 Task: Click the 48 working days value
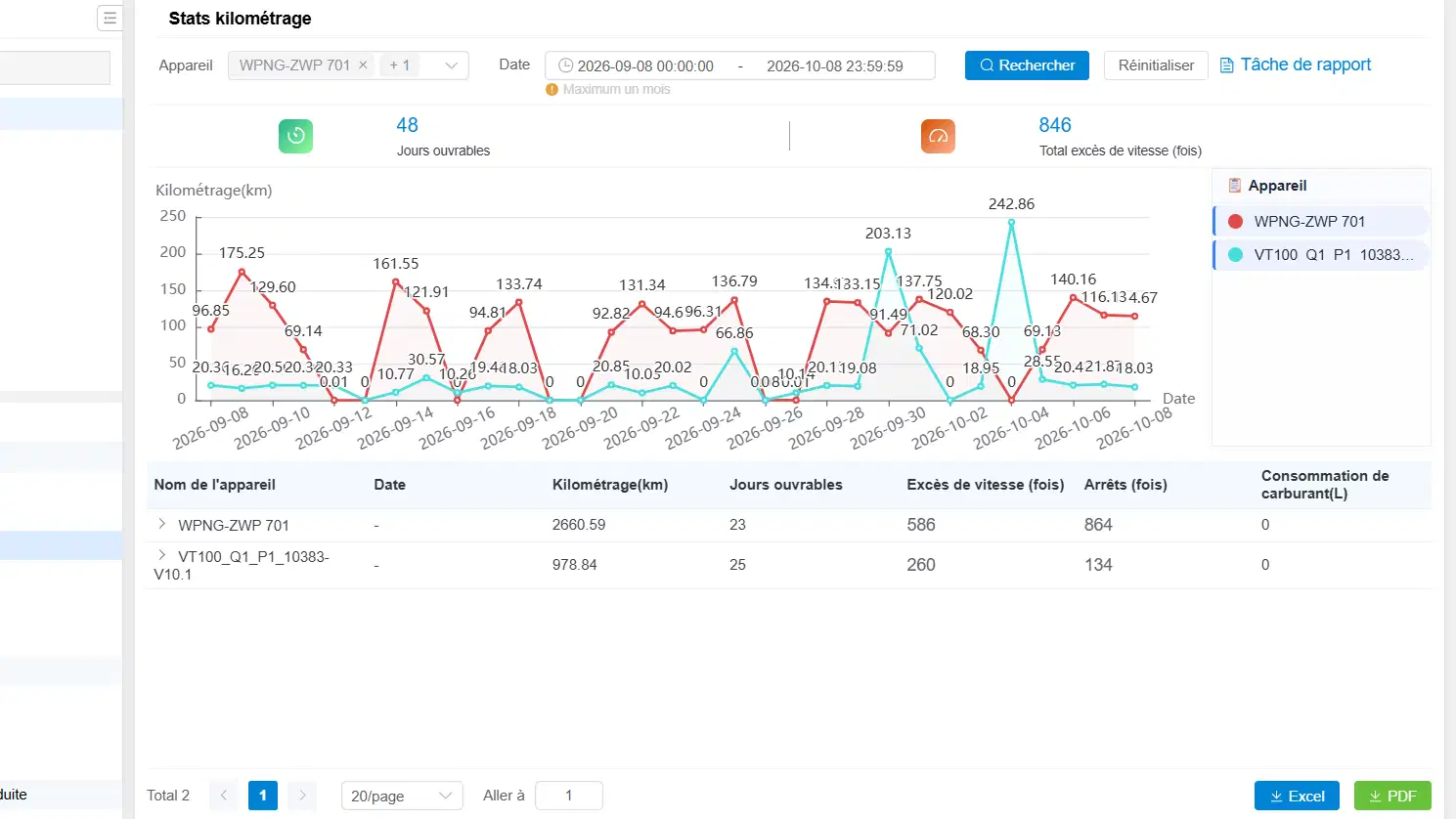coord(407,125)
